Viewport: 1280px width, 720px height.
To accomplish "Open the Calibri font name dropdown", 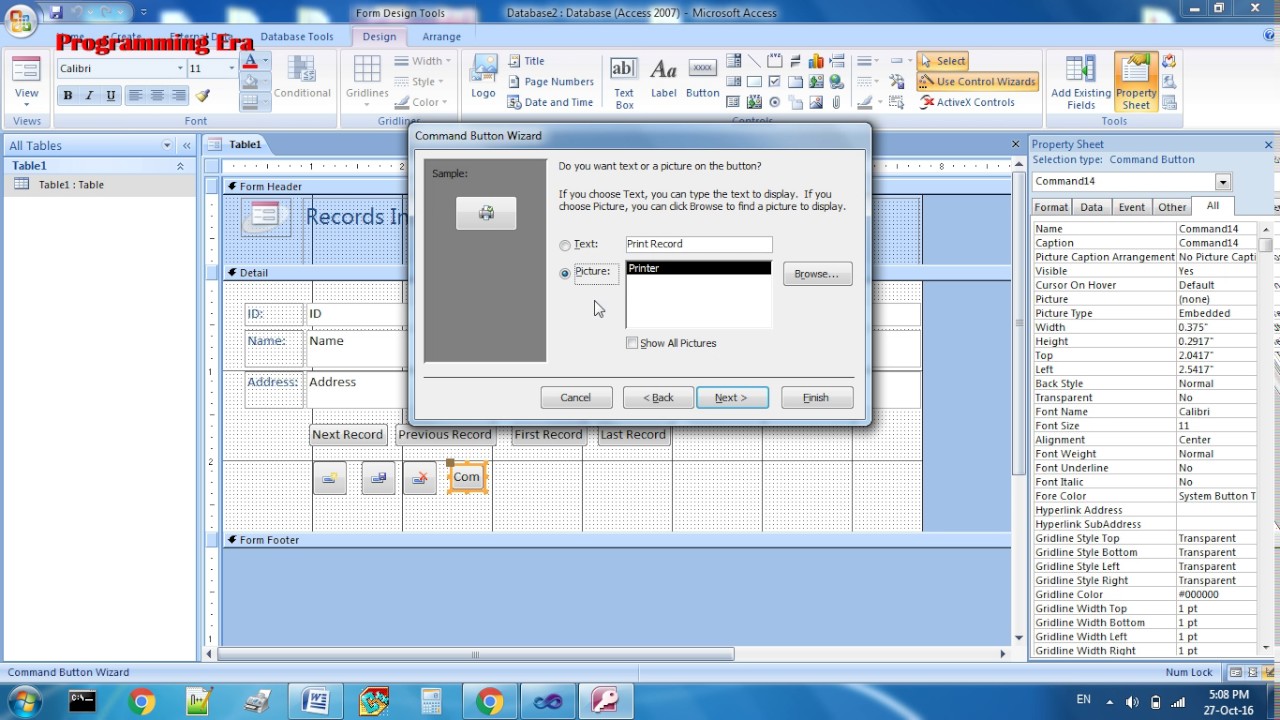I will click(180, 68).
